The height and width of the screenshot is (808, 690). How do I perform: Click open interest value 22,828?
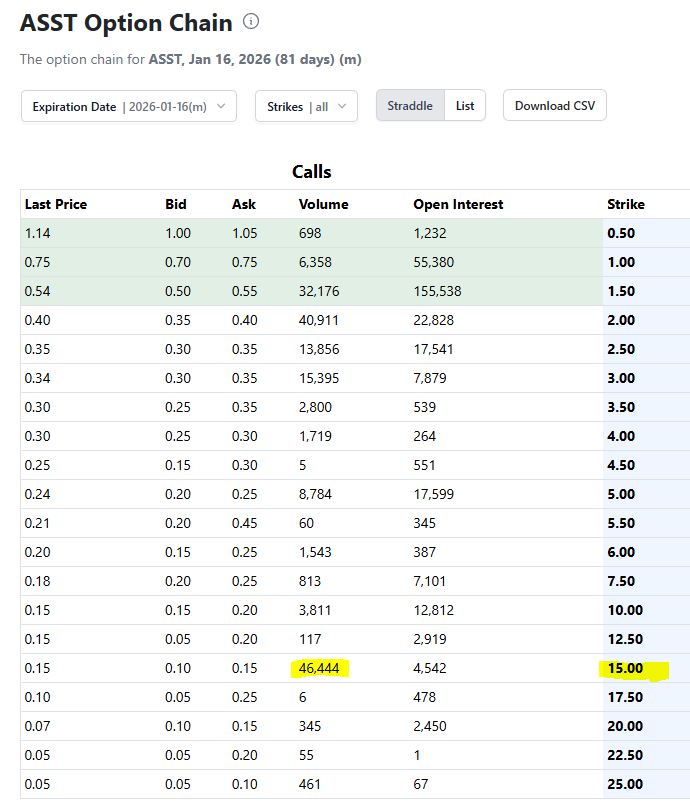pos(433,320)
